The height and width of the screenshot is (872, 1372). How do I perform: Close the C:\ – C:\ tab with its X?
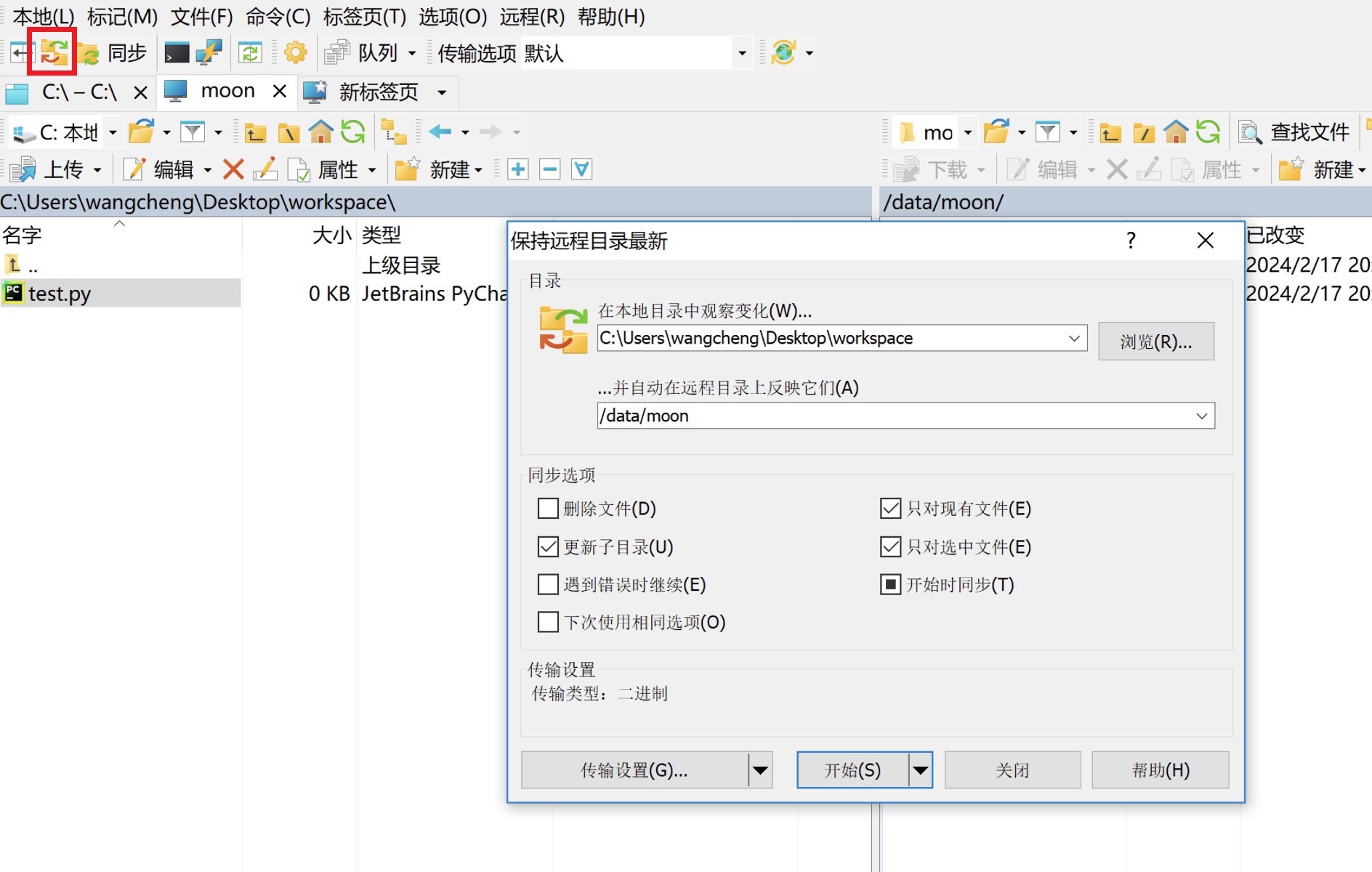pyautogui.click(x=140, y=92)
